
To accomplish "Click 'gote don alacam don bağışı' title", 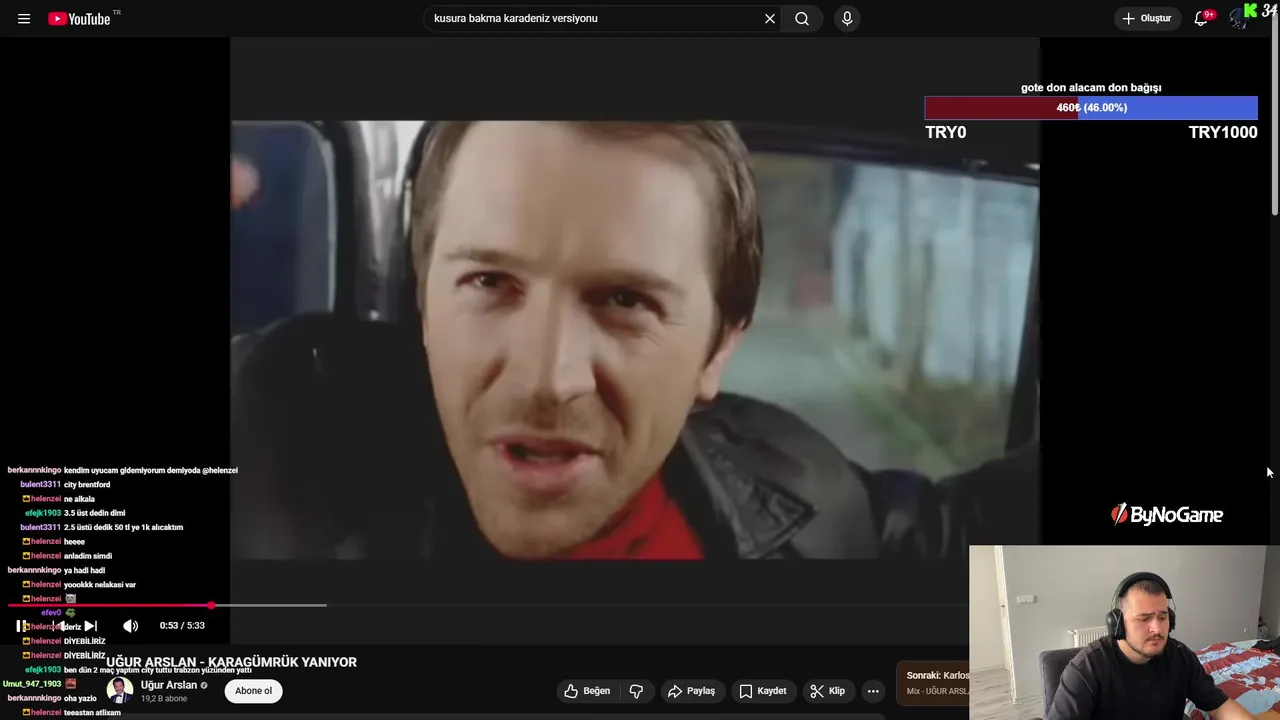I will pos(1091,88).
